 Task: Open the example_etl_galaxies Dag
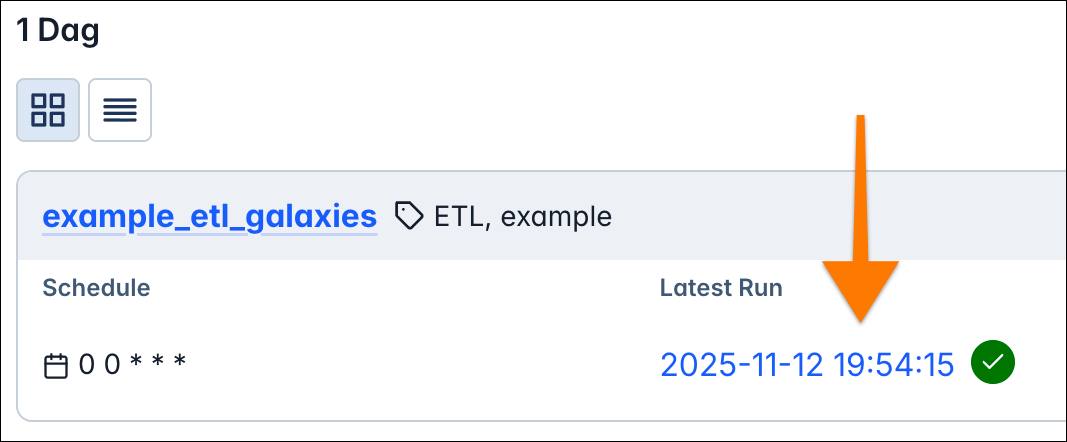pos(209,216)
